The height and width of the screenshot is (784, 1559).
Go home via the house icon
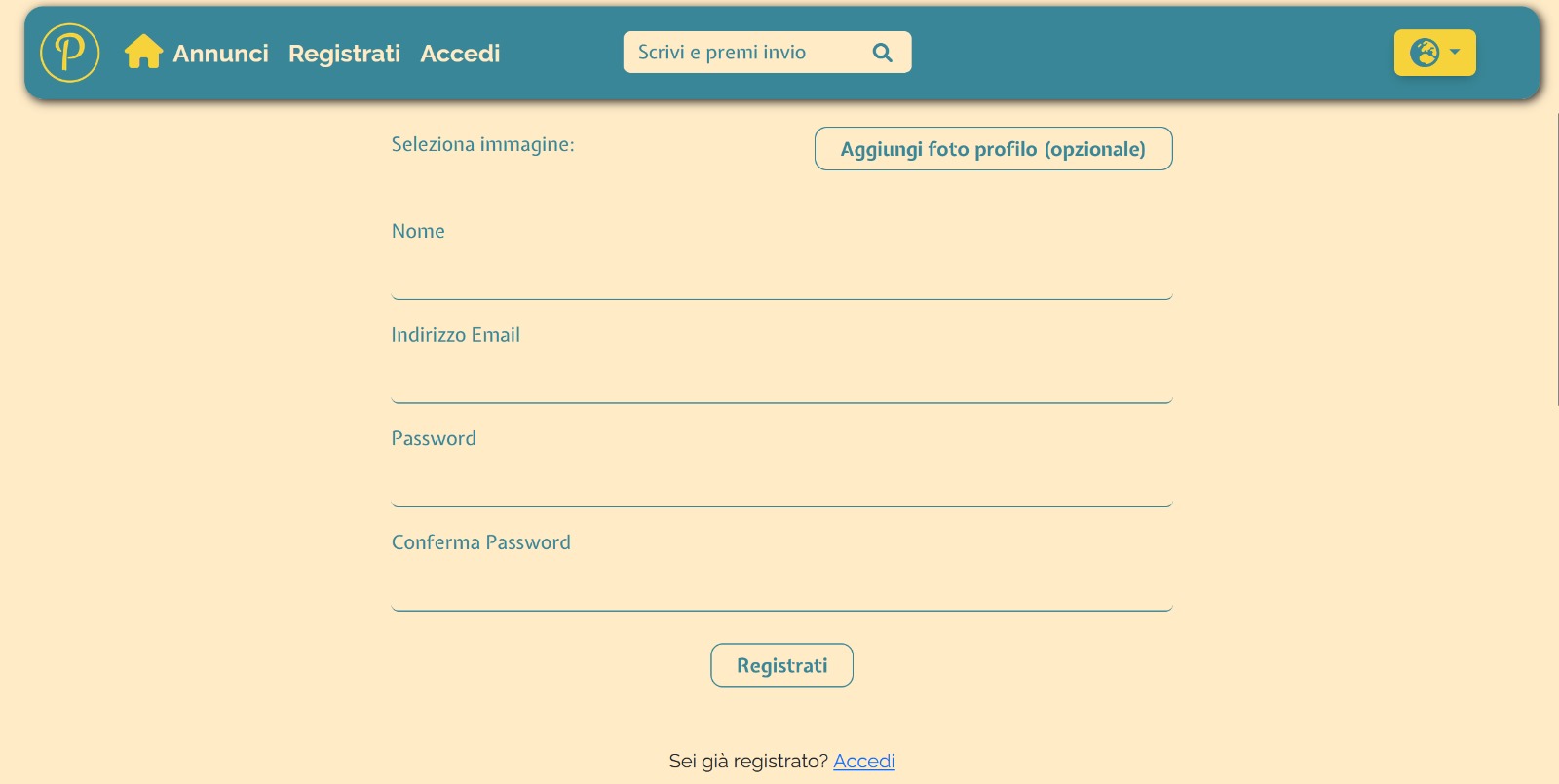click(x=143, y=52)
